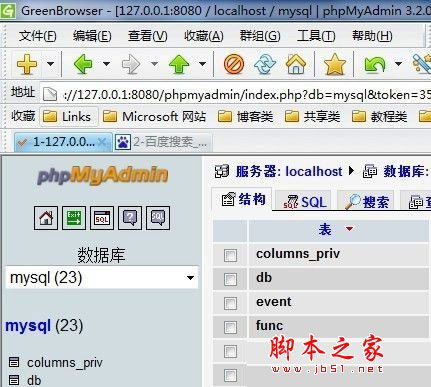This screenshot has width=431, height=387.
Task: Open the 文件(F) menu
Action: 37,36
